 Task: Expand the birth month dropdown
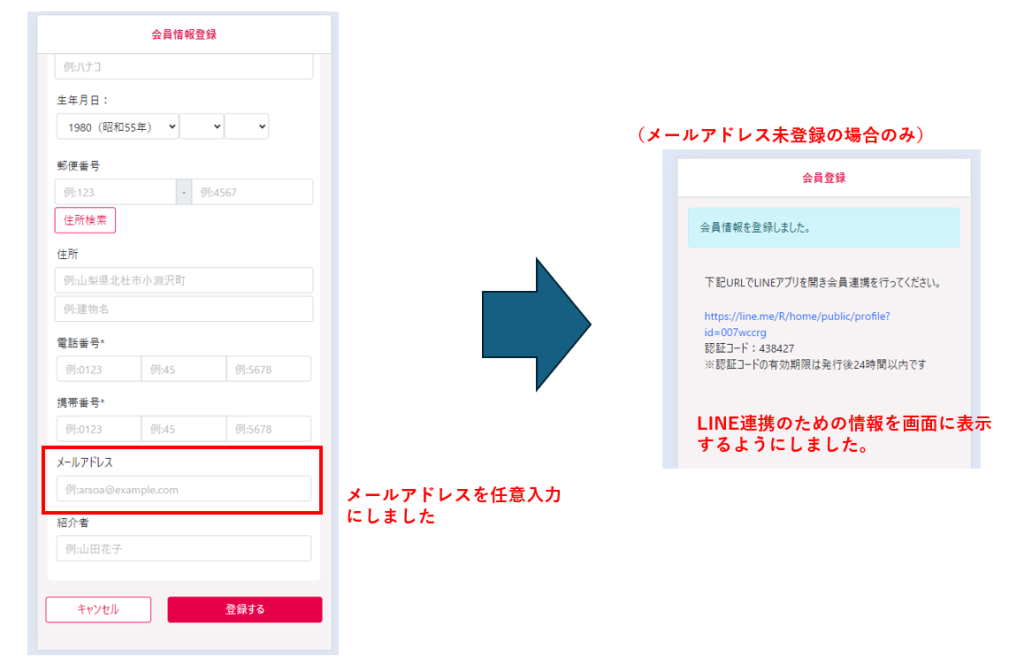pos(201,127)
